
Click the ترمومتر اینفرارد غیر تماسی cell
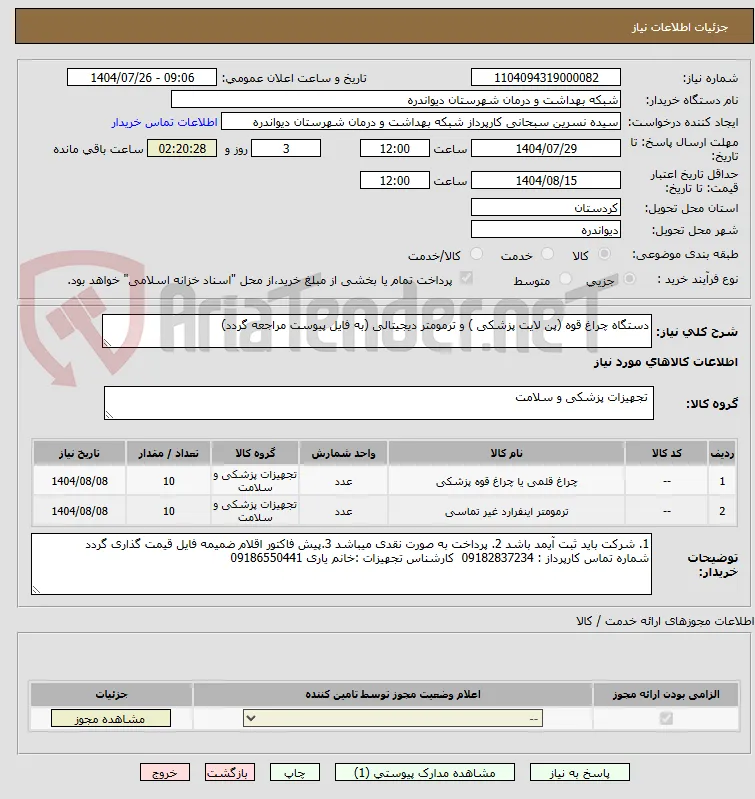[506, 511]
